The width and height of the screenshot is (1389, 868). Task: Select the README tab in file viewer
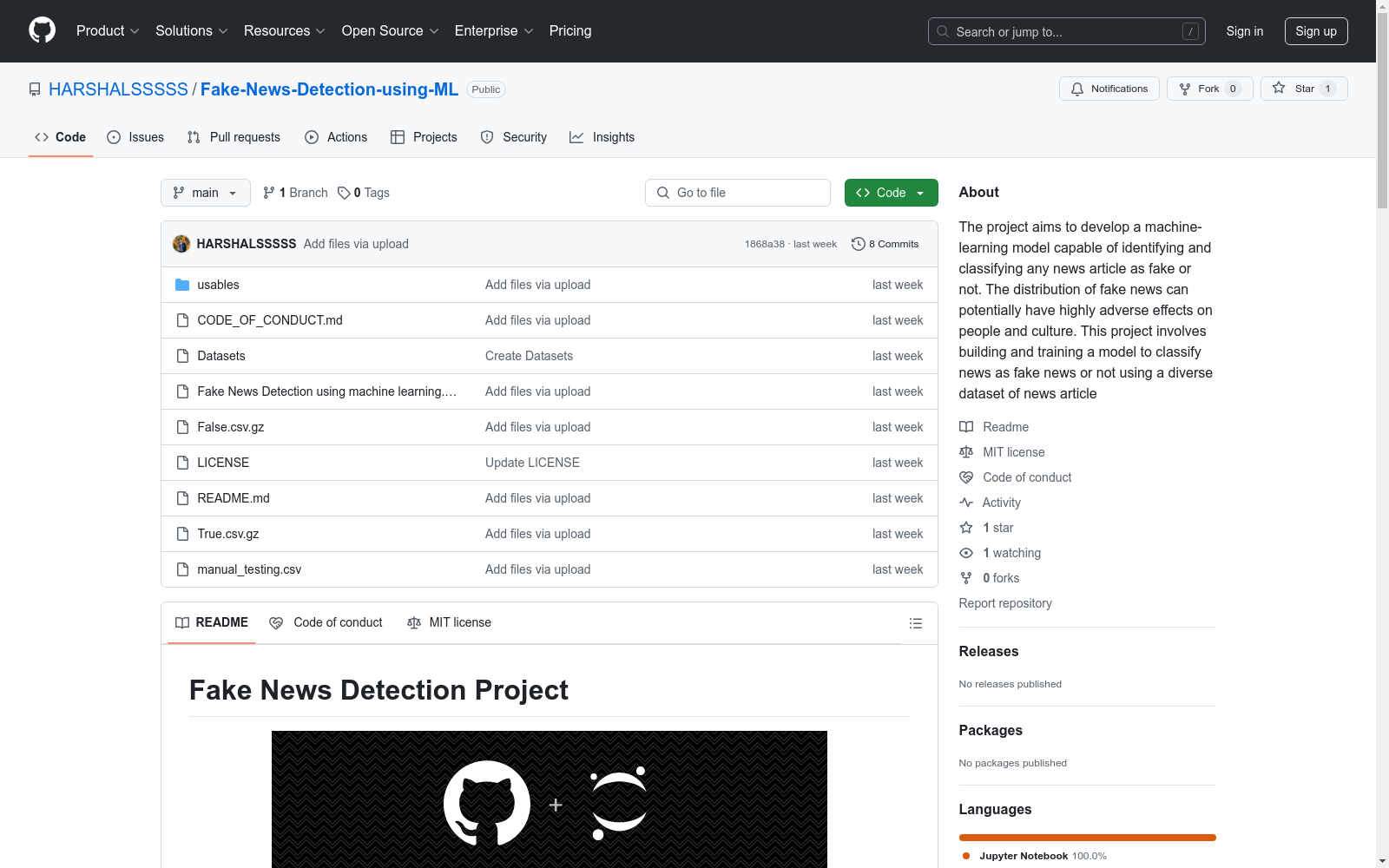(212, 622)
